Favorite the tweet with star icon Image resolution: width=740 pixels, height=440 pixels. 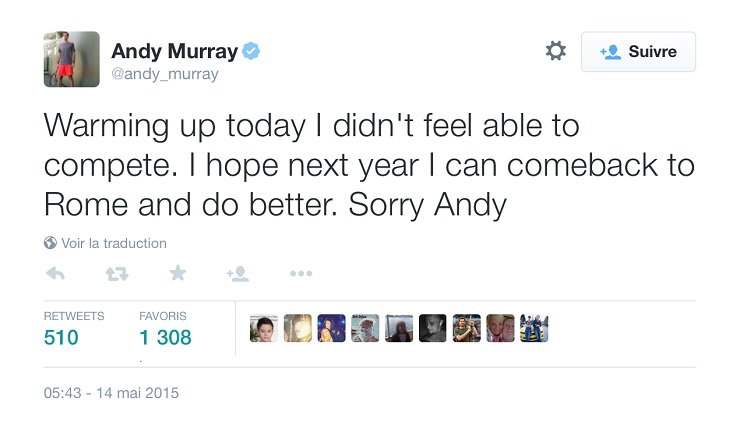pyautogui.click(x=178, y=273)
